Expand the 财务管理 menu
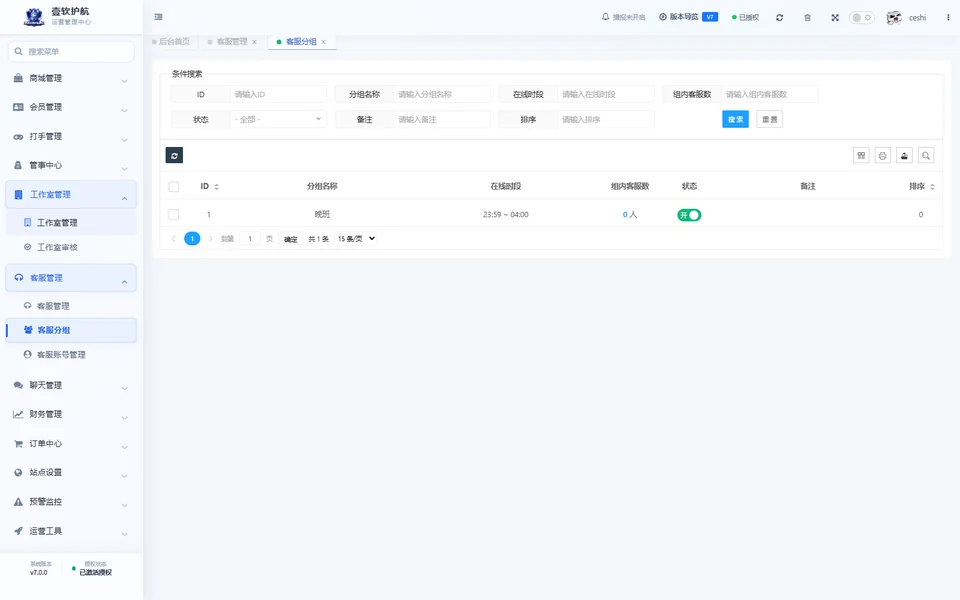 (x=71, y=414)
